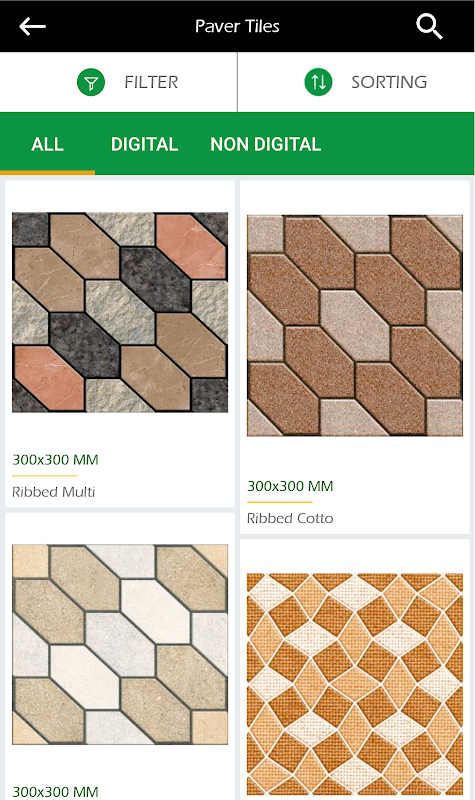Viewport: 475px width, 800px height.
Task: Open the SORTING options
Action: click(x=356, y=82)
